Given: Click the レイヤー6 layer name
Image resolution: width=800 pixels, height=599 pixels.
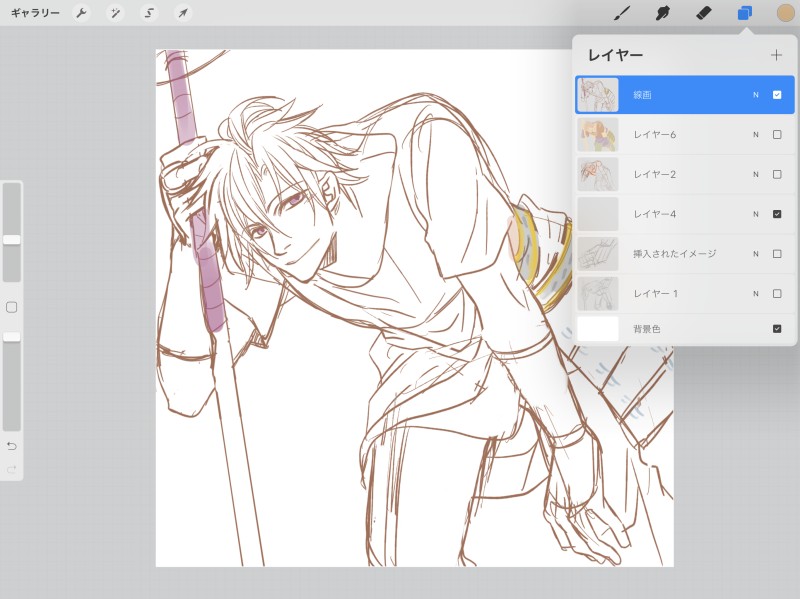Looking at the screenshot, I should (655, 135).
